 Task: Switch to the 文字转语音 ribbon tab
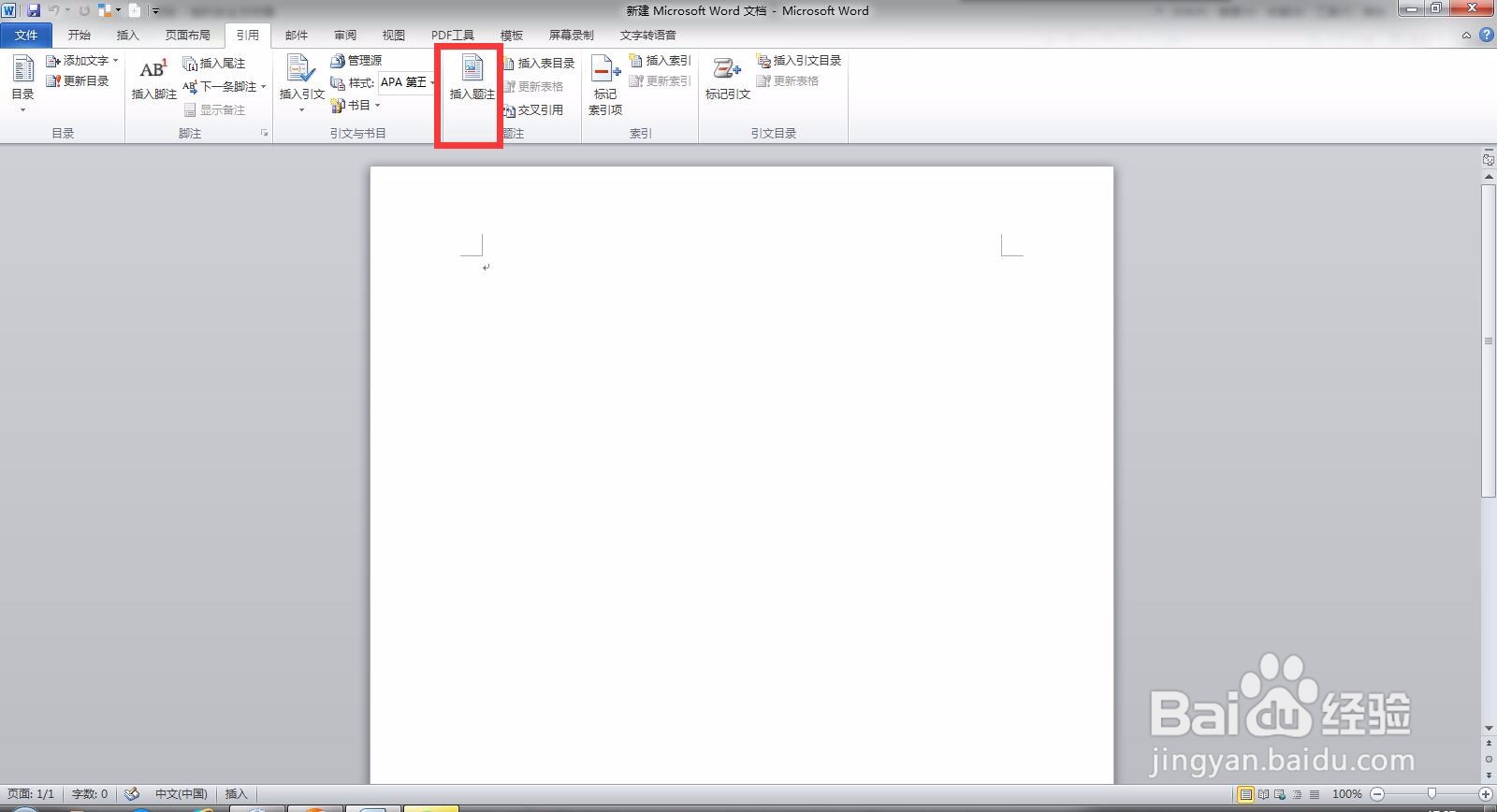[x=647, y=36]
